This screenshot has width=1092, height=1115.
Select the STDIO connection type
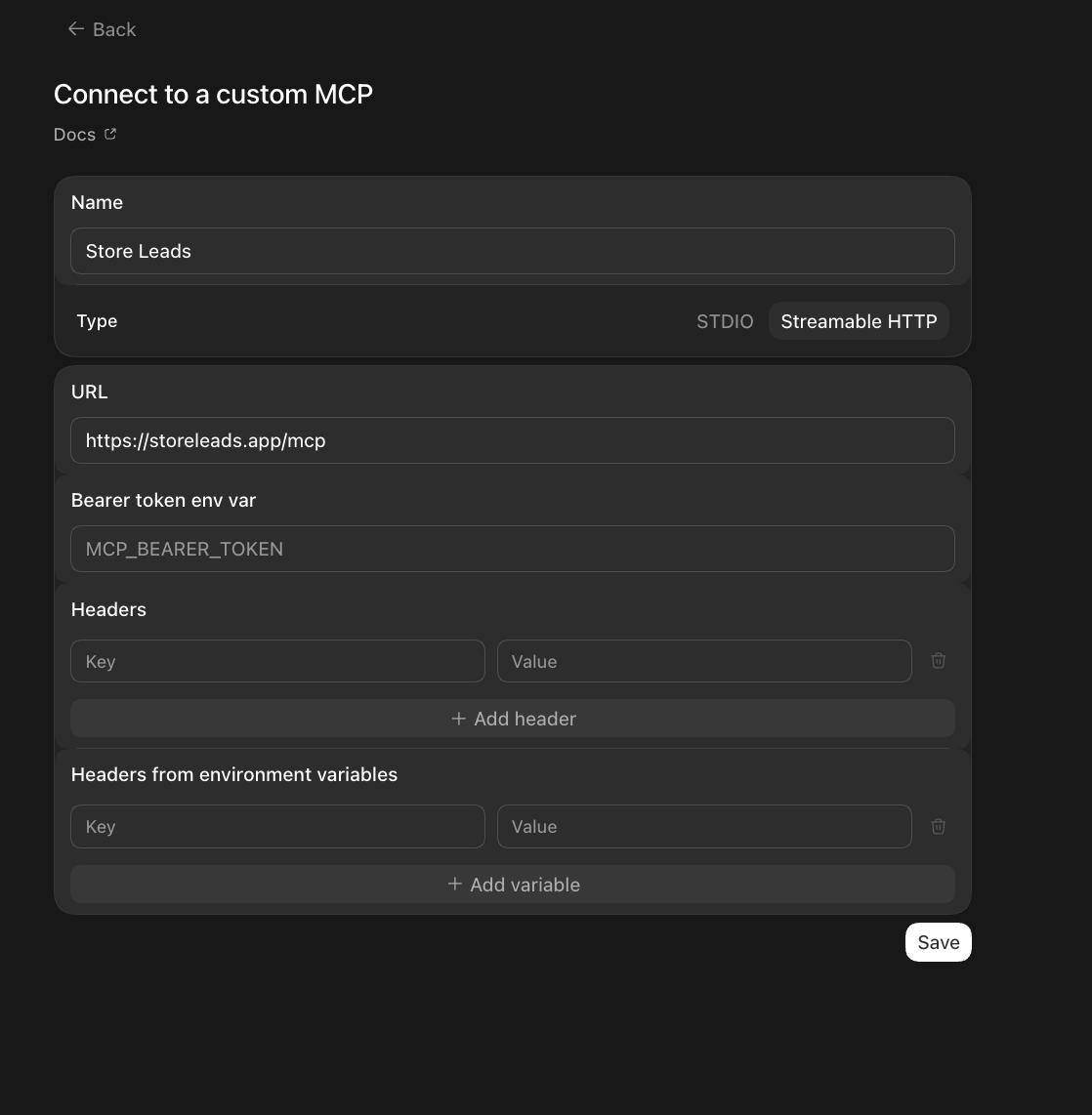point(724,321)
